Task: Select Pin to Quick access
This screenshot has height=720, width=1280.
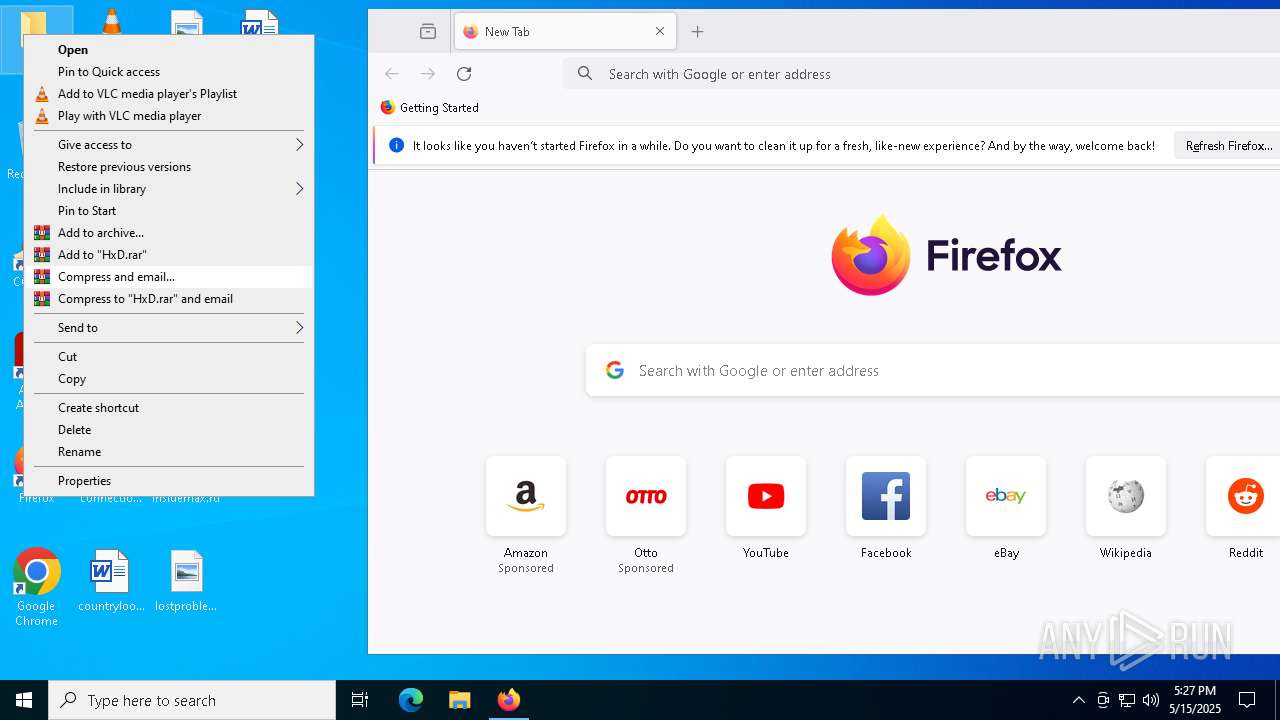Action: click(169, 72)
